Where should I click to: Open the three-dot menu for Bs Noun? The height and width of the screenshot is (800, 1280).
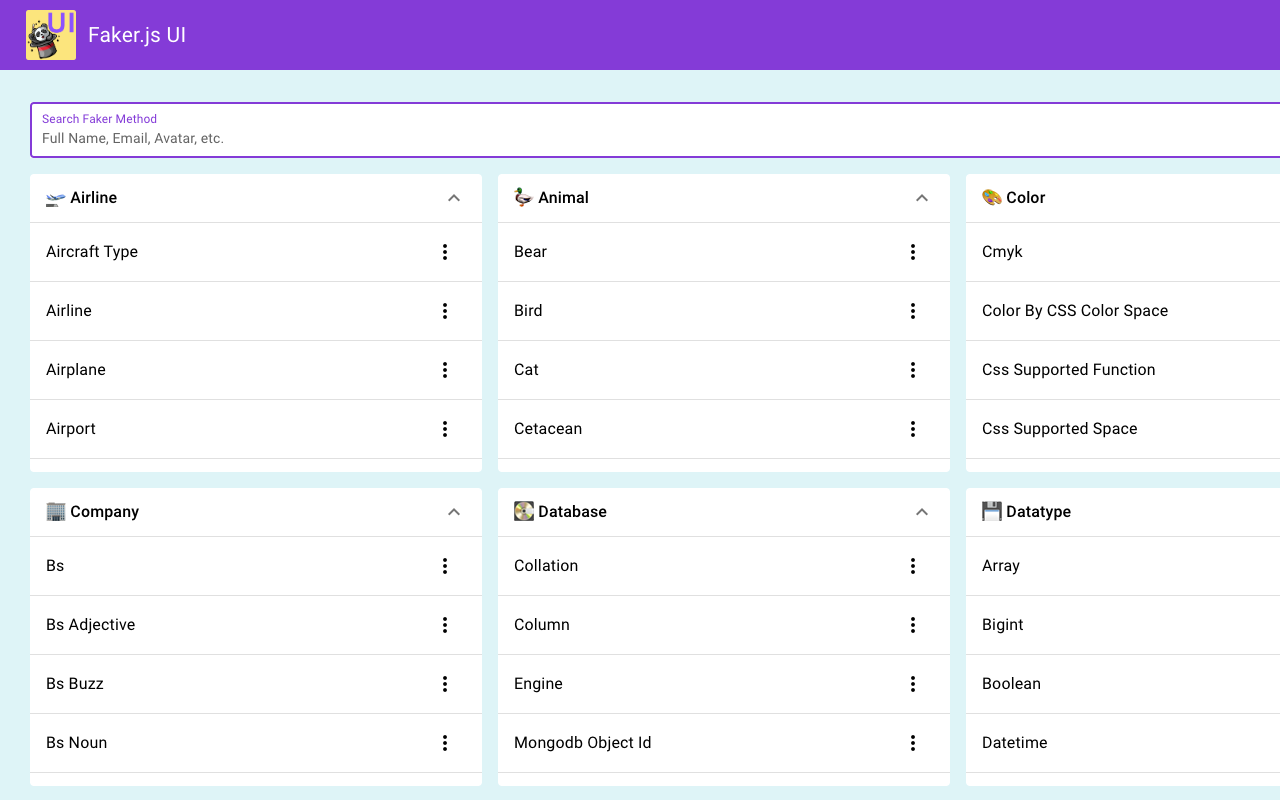(445, 743)
